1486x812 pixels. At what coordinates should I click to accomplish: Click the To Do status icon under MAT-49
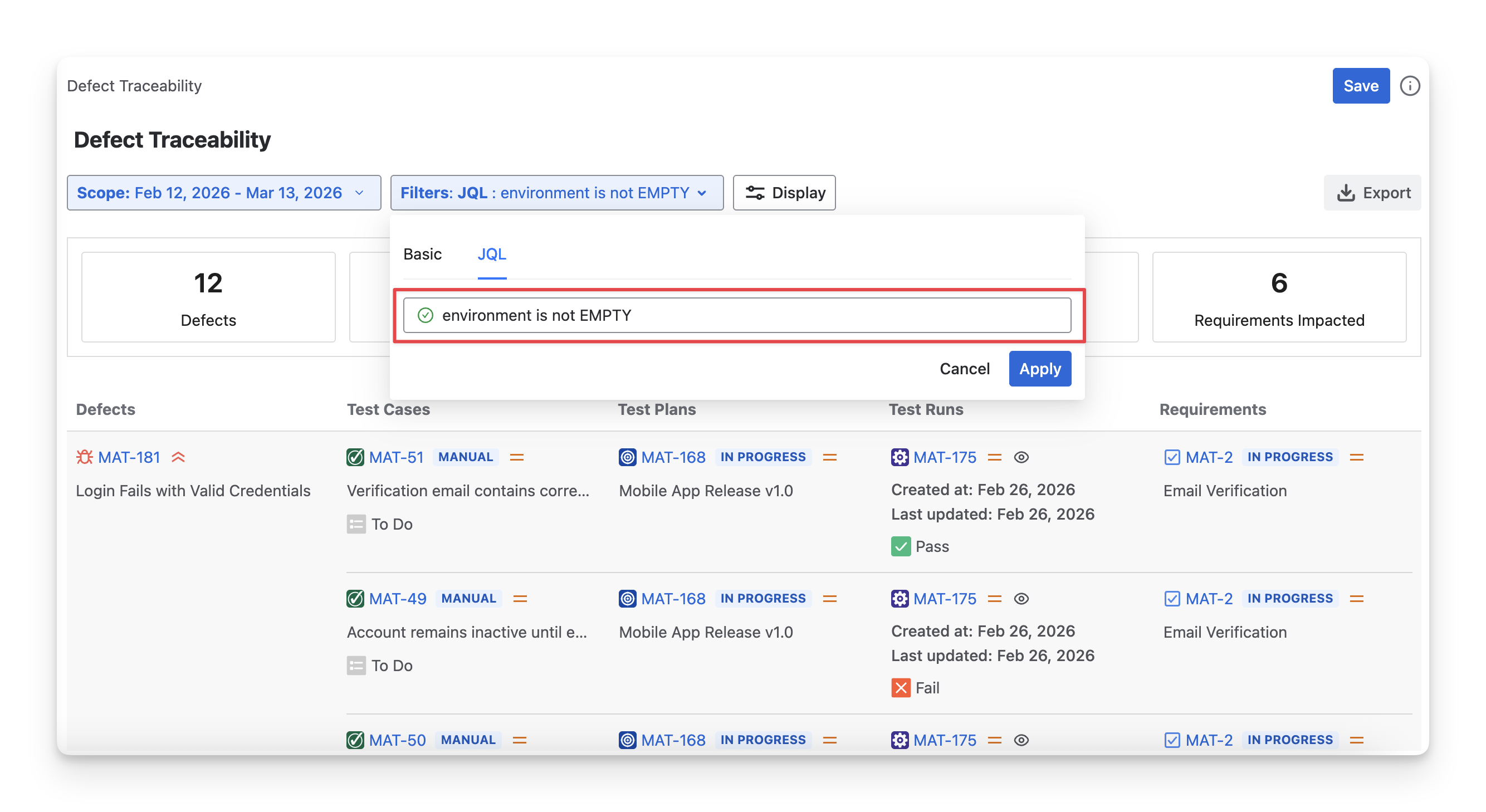click(356, 666)
